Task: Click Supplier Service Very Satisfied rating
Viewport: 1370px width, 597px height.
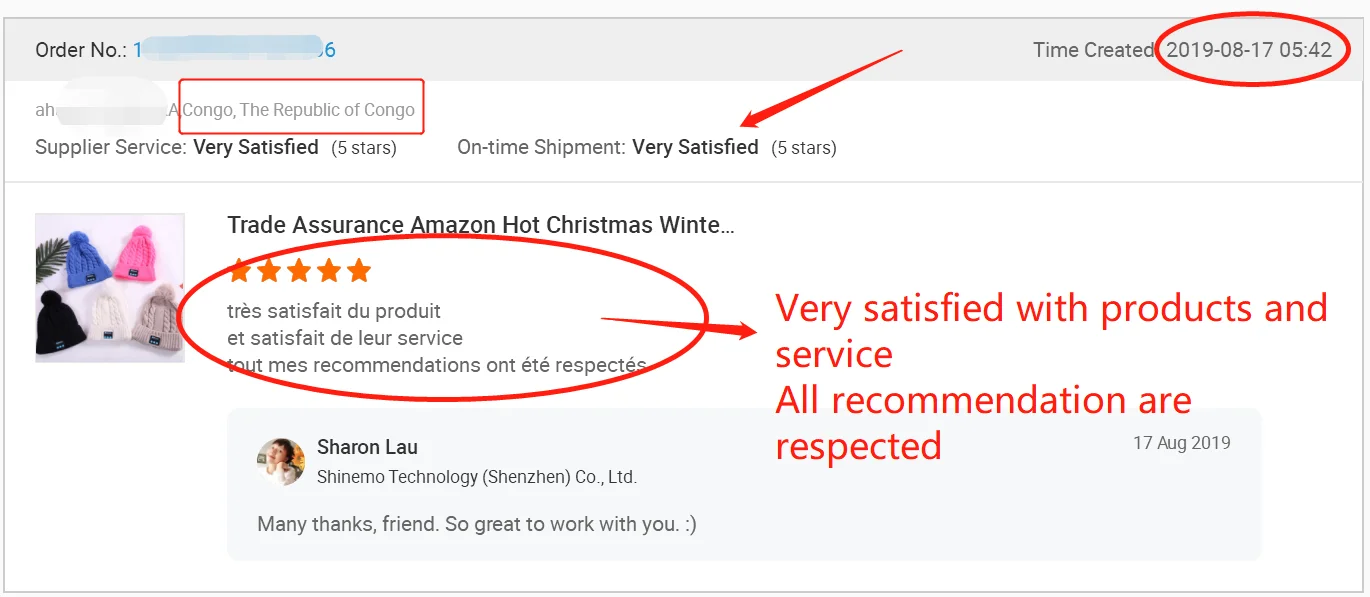Action: click(x=255, y=147)
